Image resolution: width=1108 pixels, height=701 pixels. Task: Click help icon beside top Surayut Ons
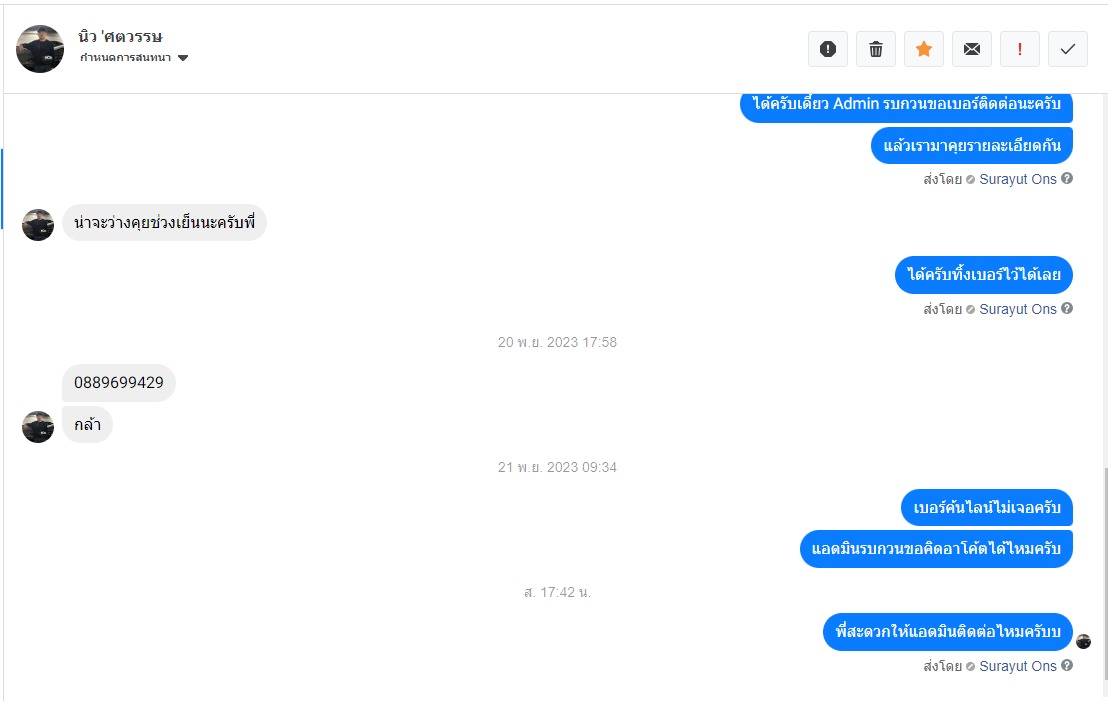pyautogui.click(x=1067, y=178)
